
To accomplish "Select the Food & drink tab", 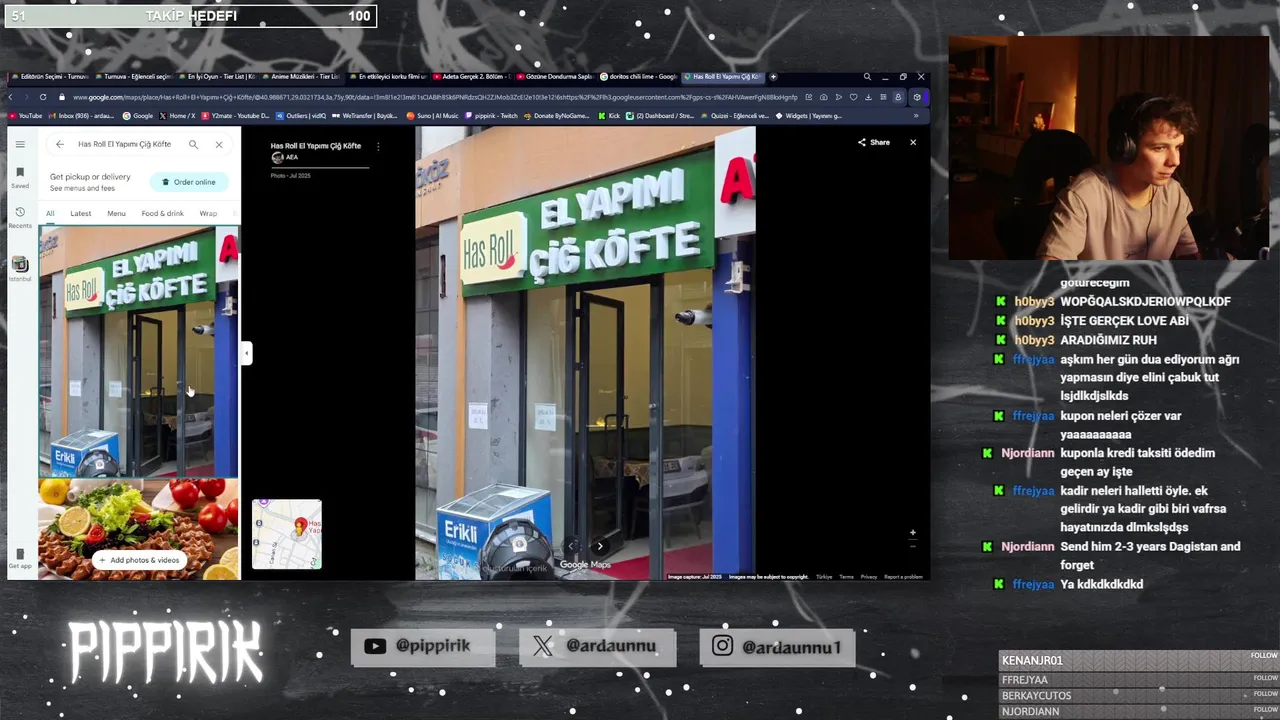I will coord(162,213).
